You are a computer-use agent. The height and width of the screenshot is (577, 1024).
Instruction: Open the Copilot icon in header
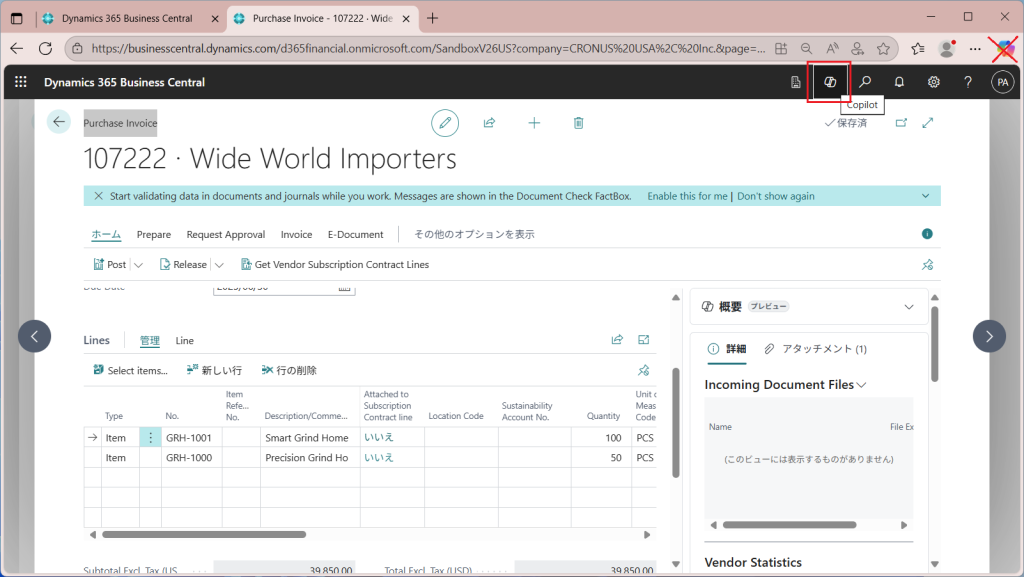point(829,82)
